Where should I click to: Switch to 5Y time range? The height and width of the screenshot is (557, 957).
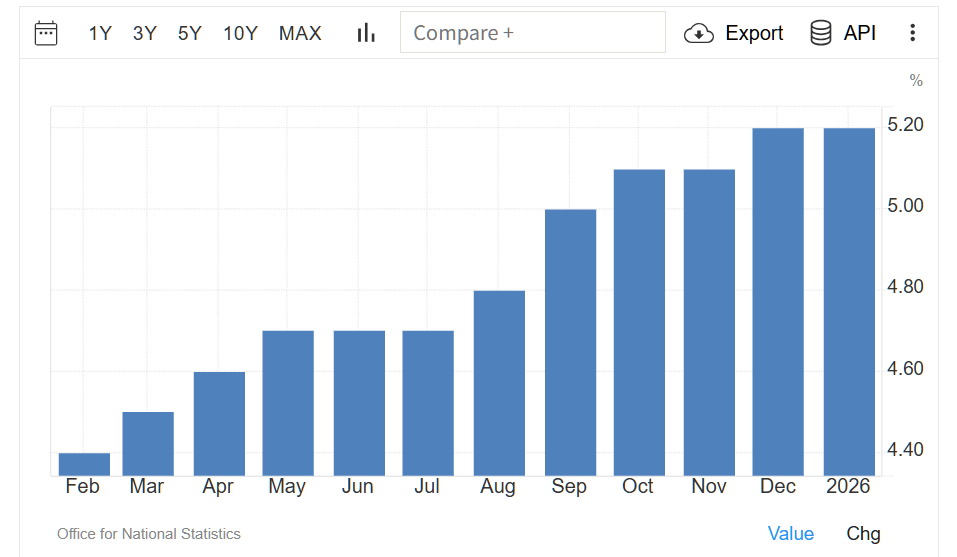(190, 33)
